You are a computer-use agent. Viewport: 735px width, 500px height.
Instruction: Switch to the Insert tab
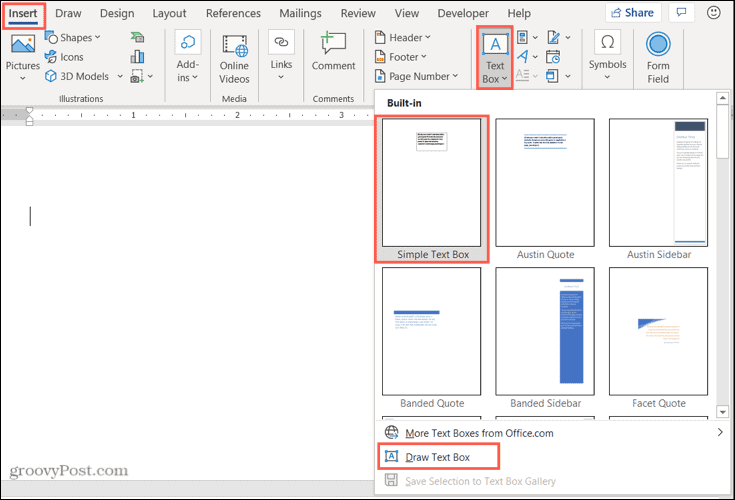point(22,14)
